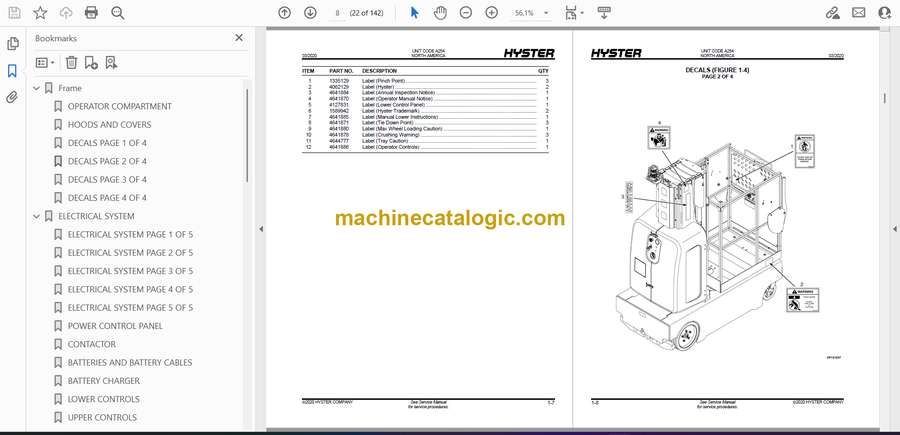Open UPPER CONTROLS bookmark
Image resolution: width=900 pixels, height=435 pixels.
coord(102,418)
